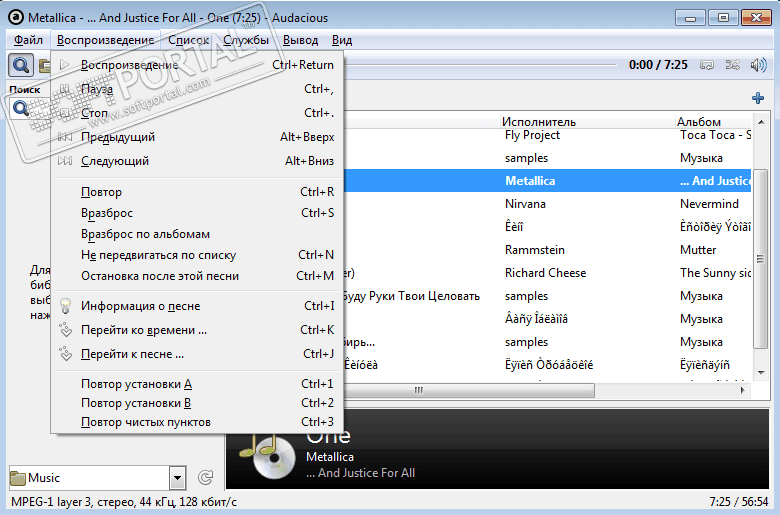Add new playlist with blue plus icon
The height and width of the screenshot is (515, 780).
click(x=758, y=98)
